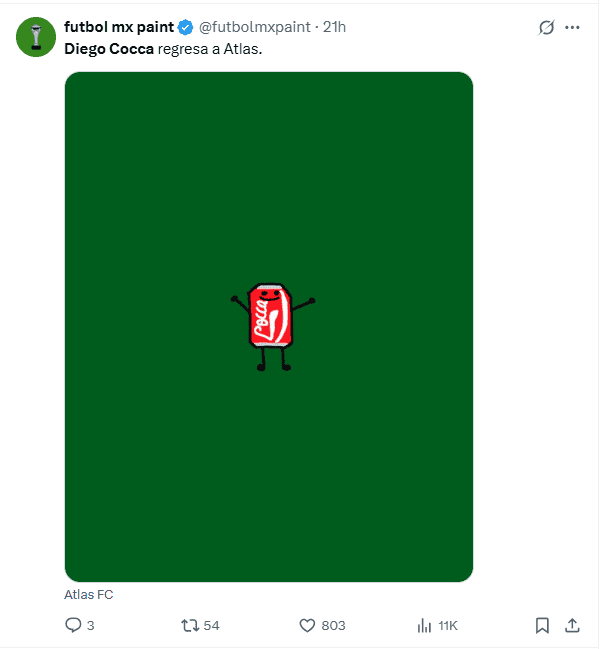Click the 11K views count
The width and height of the screenshot is (608, 649).
click(448, 625)
